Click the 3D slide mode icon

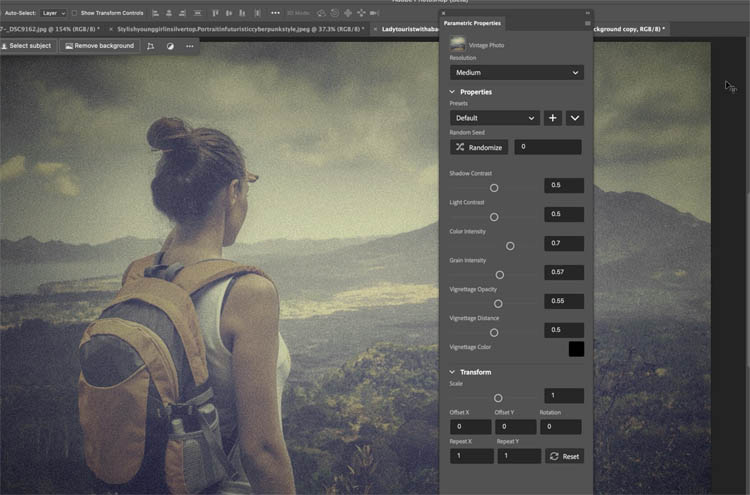361,13
